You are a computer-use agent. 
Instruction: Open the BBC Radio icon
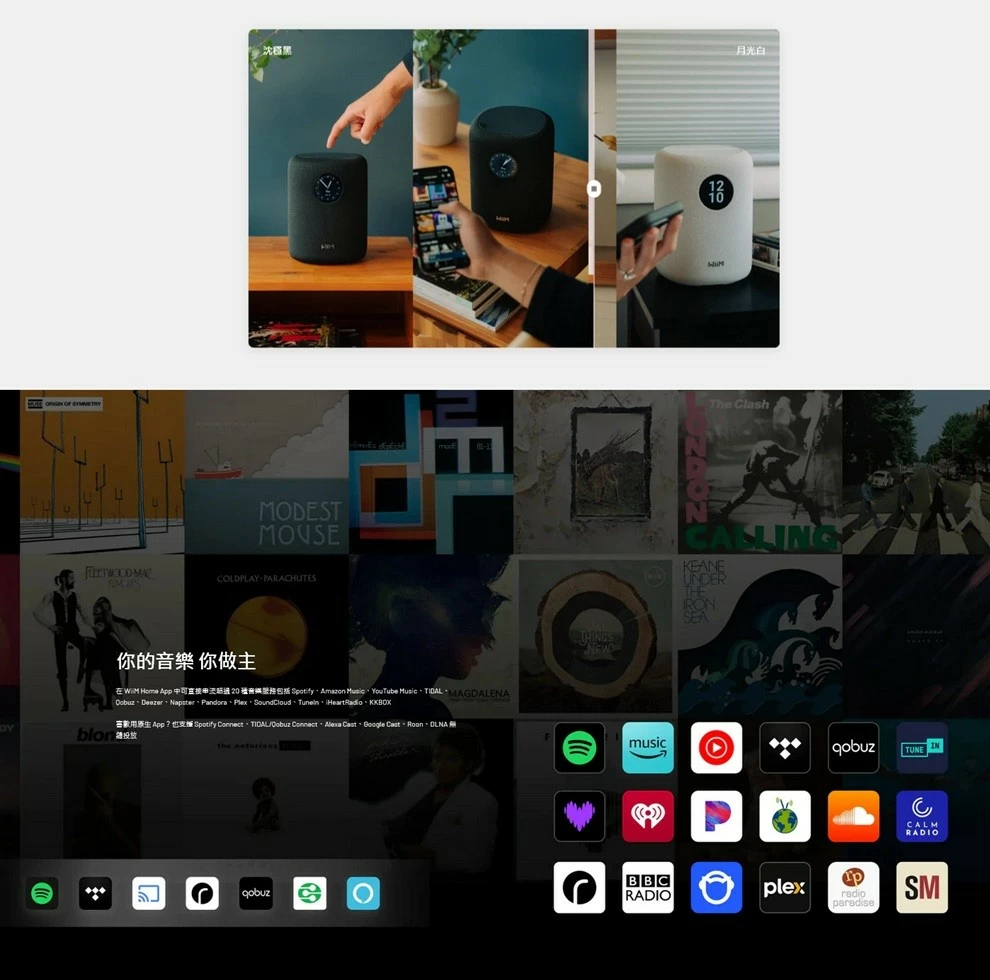coord(648,887)
